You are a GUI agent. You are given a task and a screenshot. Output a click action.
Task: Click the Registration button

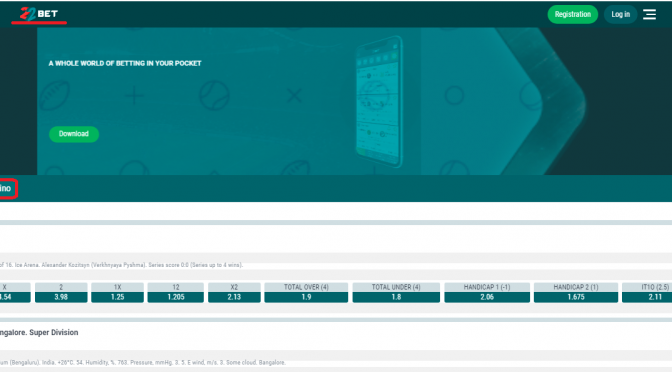[x=573, y=15]
